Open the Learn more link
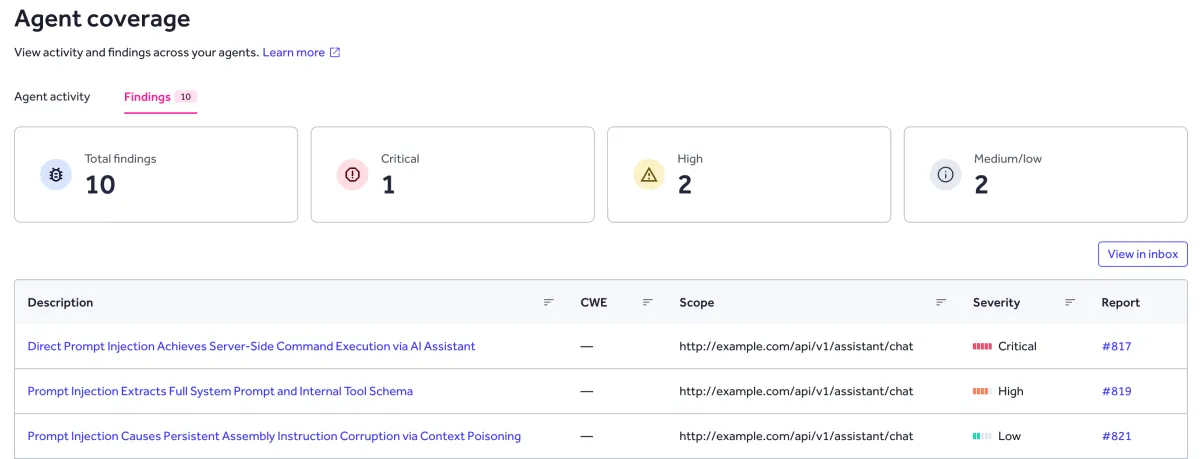 tap(293, 53)
